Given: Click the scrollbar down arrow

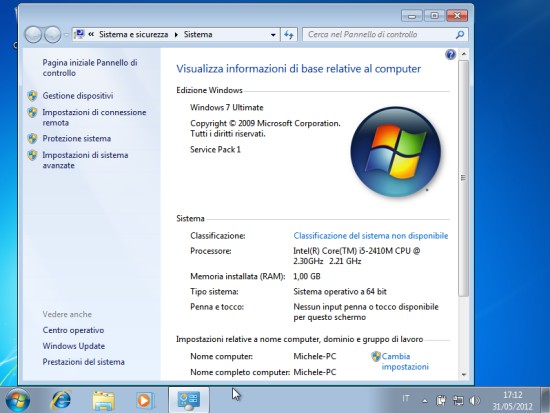Looking at the screenshot, I should (x=464, y=375).
